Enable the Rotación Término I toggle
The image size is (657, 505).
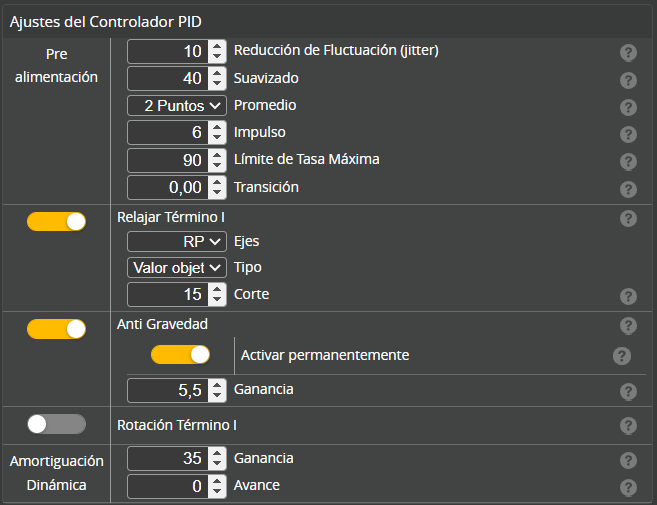coord(56,424)
